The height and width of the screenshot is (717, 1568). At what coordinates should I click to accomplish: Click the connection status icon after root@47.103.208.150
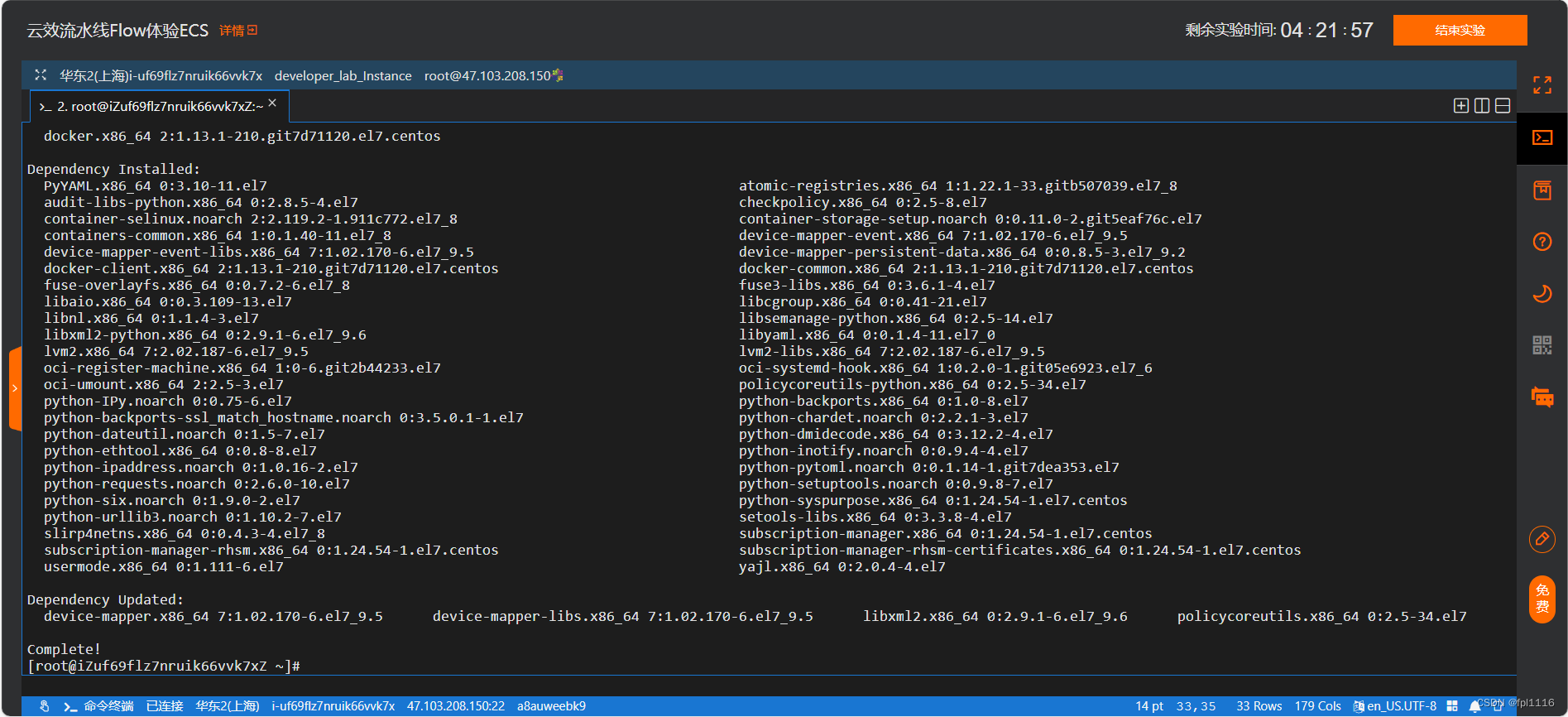tap(558, 75)
